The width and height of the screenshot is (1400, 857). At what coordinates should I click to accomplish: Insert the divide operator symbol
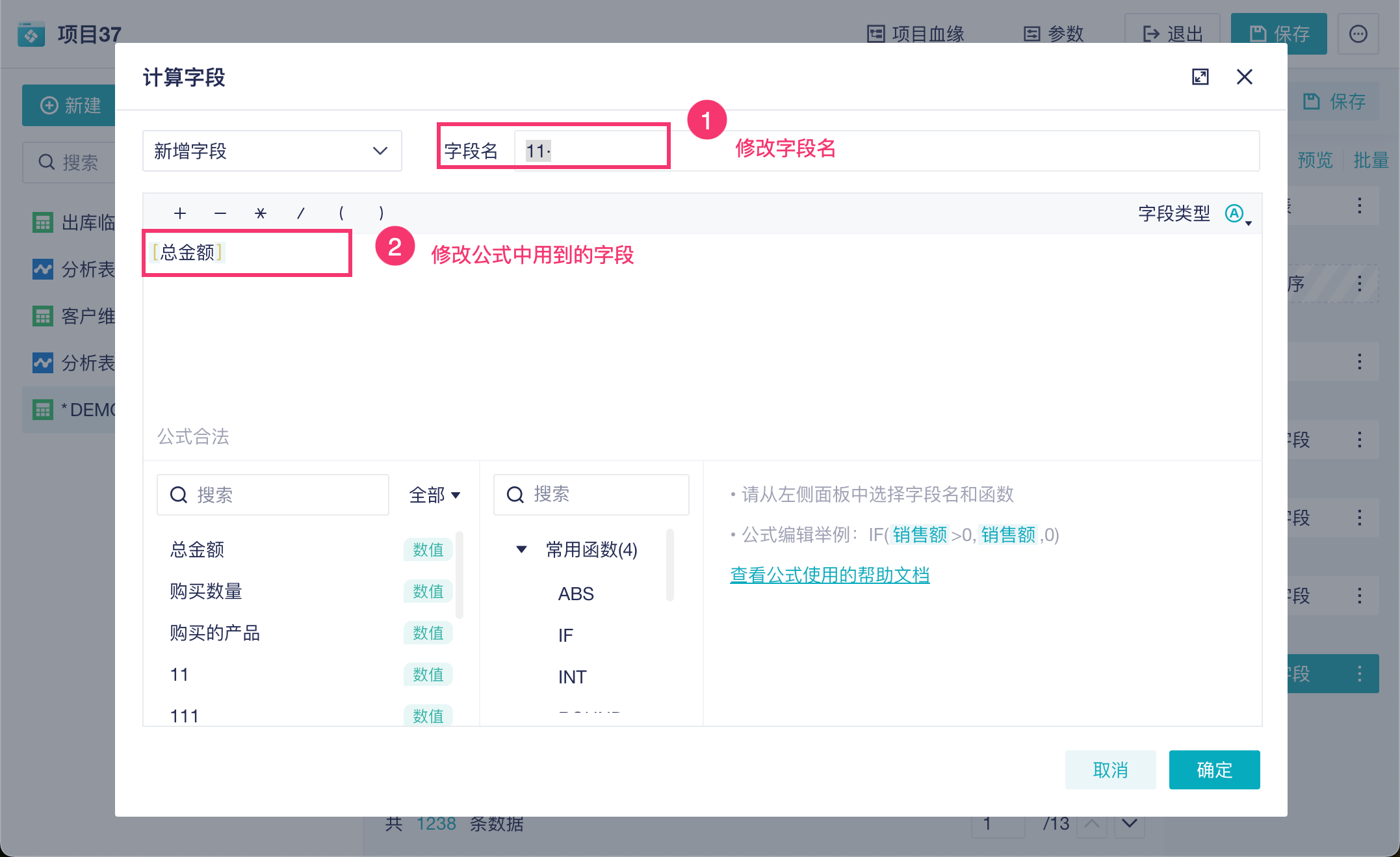click(x=300, y=213)
